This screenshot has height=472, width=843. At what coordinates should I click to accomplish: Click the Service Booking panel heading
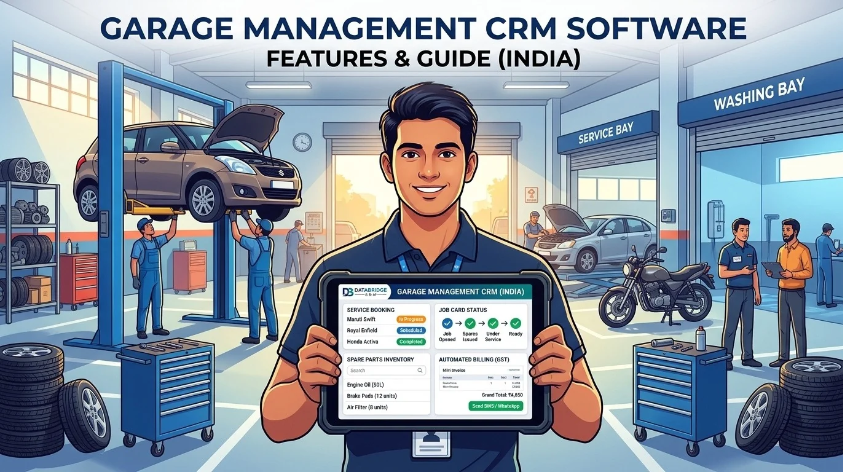coord(370,310)
